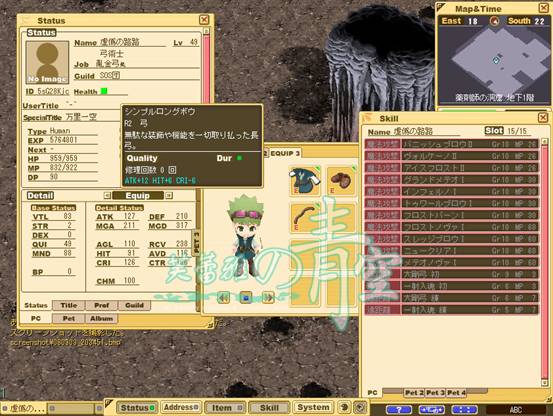553x416 pixels.
Task: Click the repair count square icon in tooltip
Action: pos(172,170)
